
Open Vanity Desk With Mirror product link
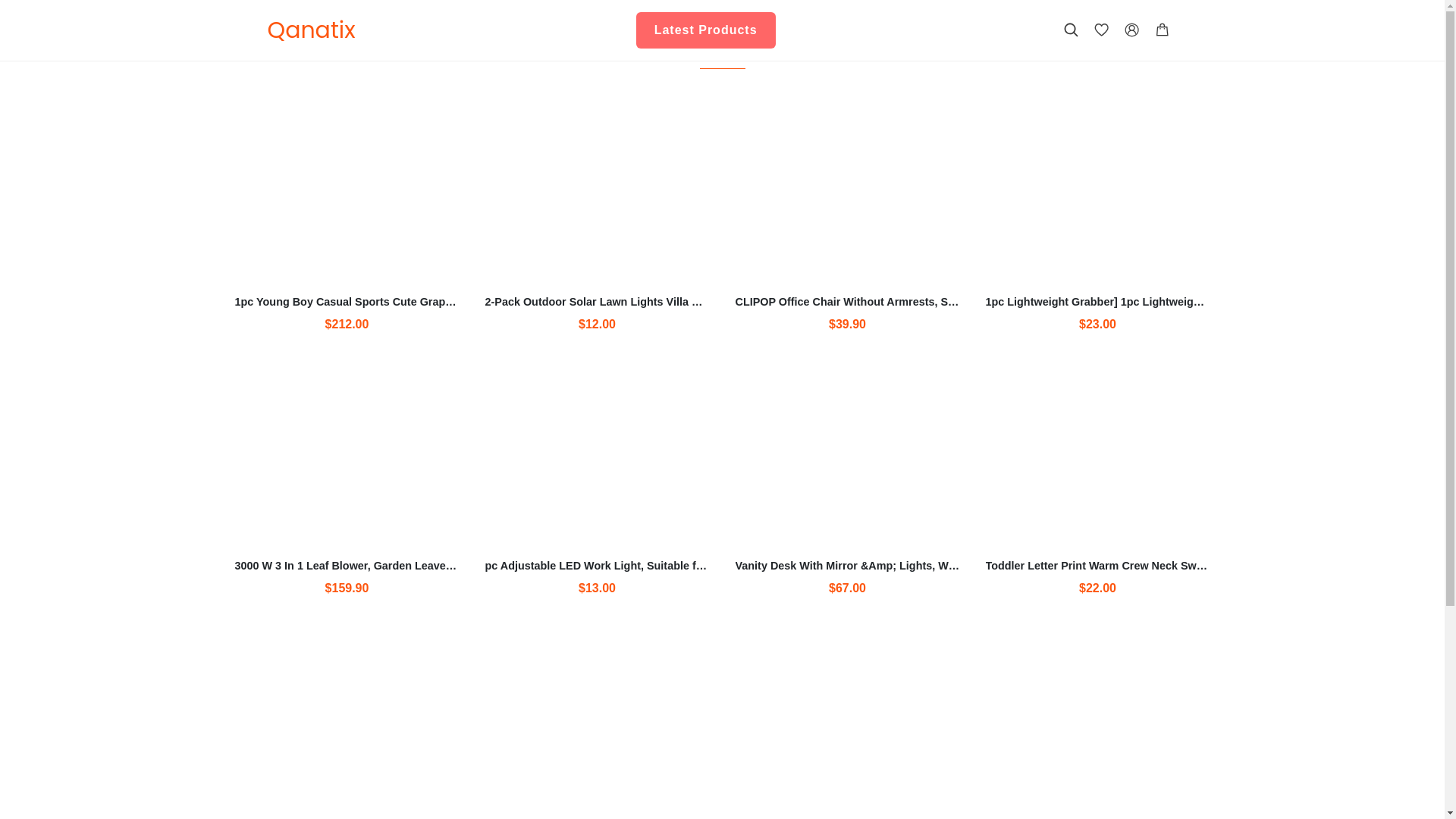click(847, 566)
